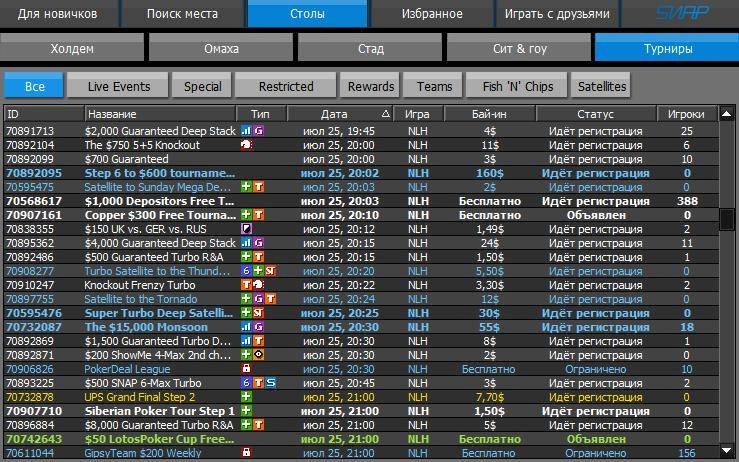Toggle the Все filter button
Viewport: 739px width, 462px height.
[33, 86]
